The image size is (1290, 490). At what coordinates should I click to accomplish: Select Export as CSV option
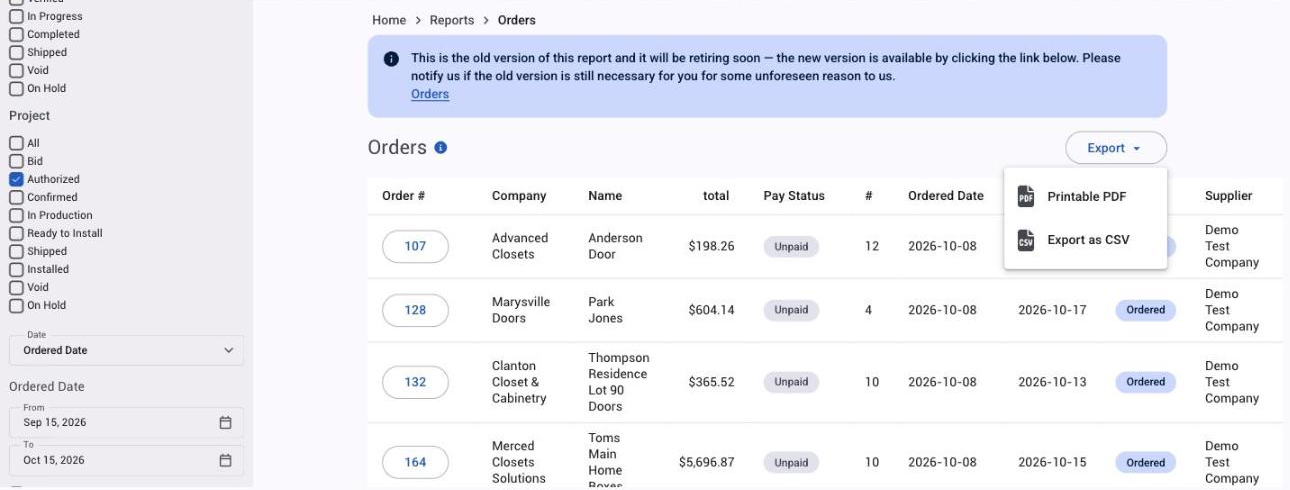(1086, 240)
